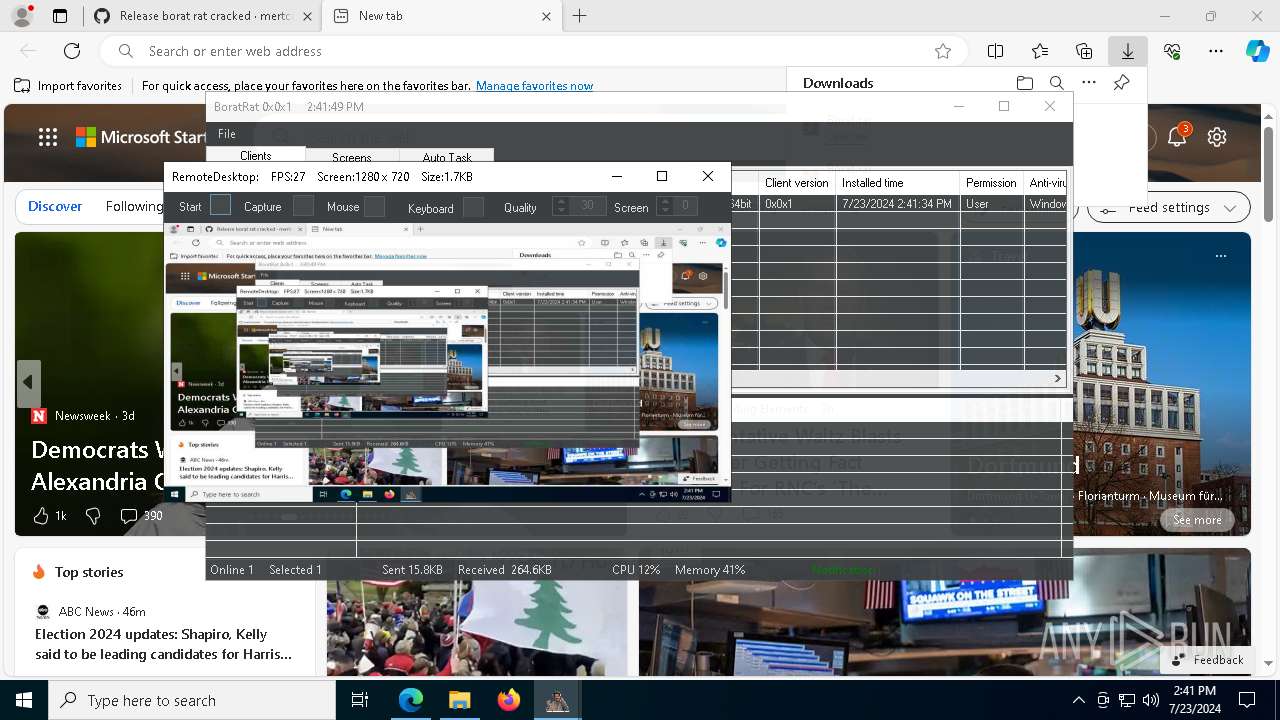Open the Action Center notifications icon

tap(1247, 701)
